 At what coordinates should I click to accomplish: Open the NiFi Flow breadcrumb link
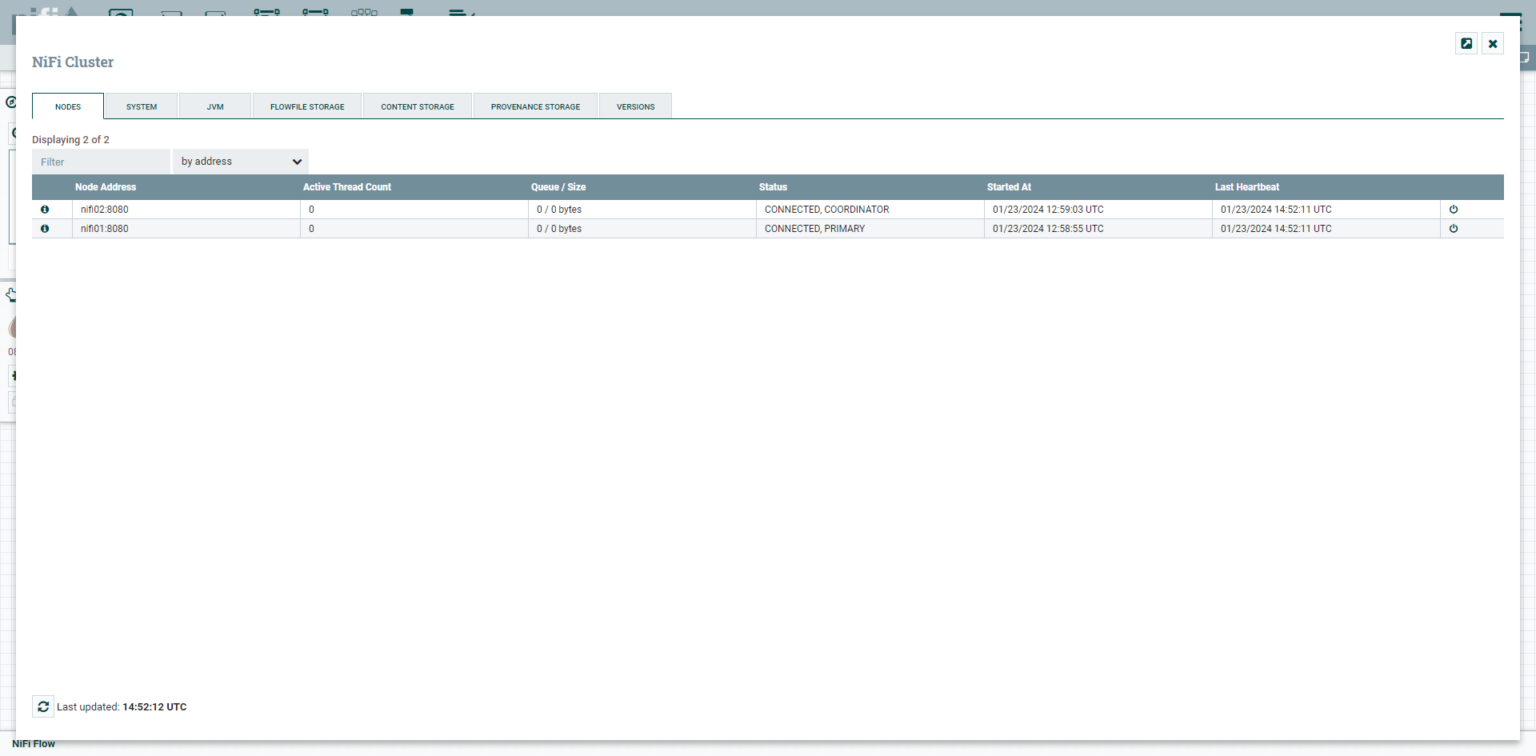(33, 743)
